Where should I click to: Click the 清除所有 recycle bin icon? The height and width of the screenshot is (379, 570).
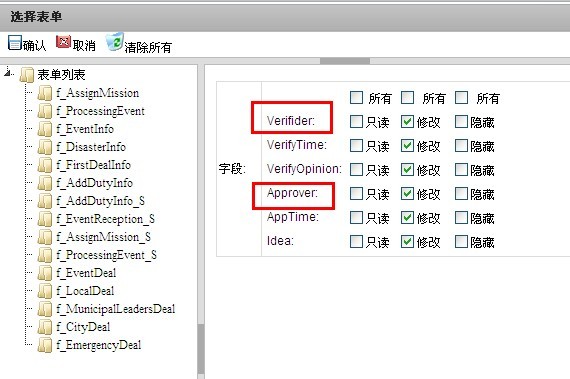click(115, 42)
